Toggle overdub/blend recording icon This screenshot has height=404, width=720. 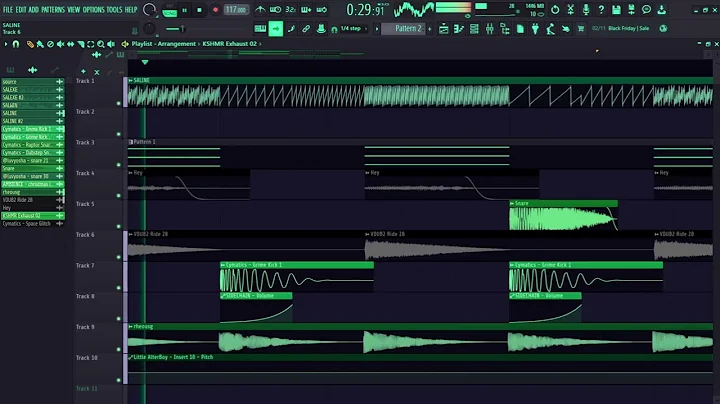tap(306, 10)
